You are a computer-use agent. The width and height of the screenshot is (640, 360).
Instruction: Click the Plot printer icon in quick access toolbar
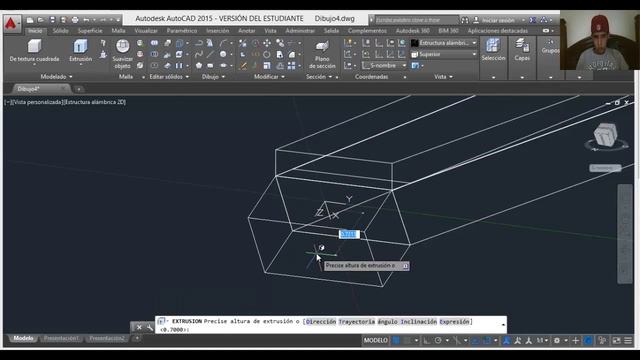(75, 20)
